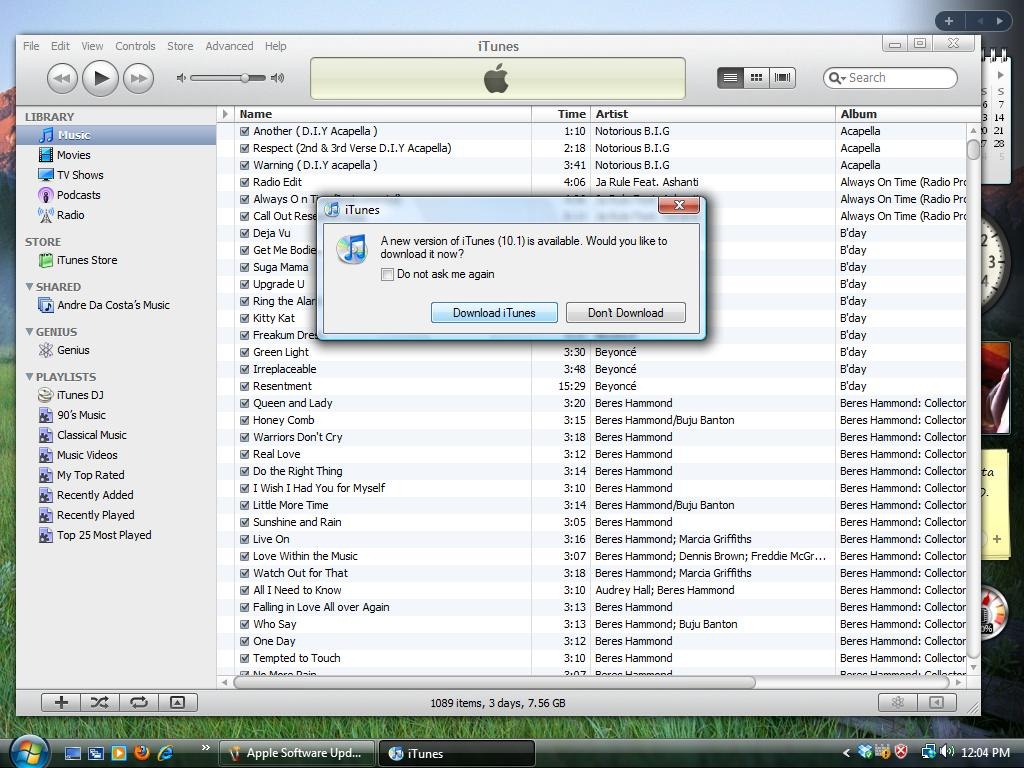
Task: Open the Store menu
Action: point(180,46)
